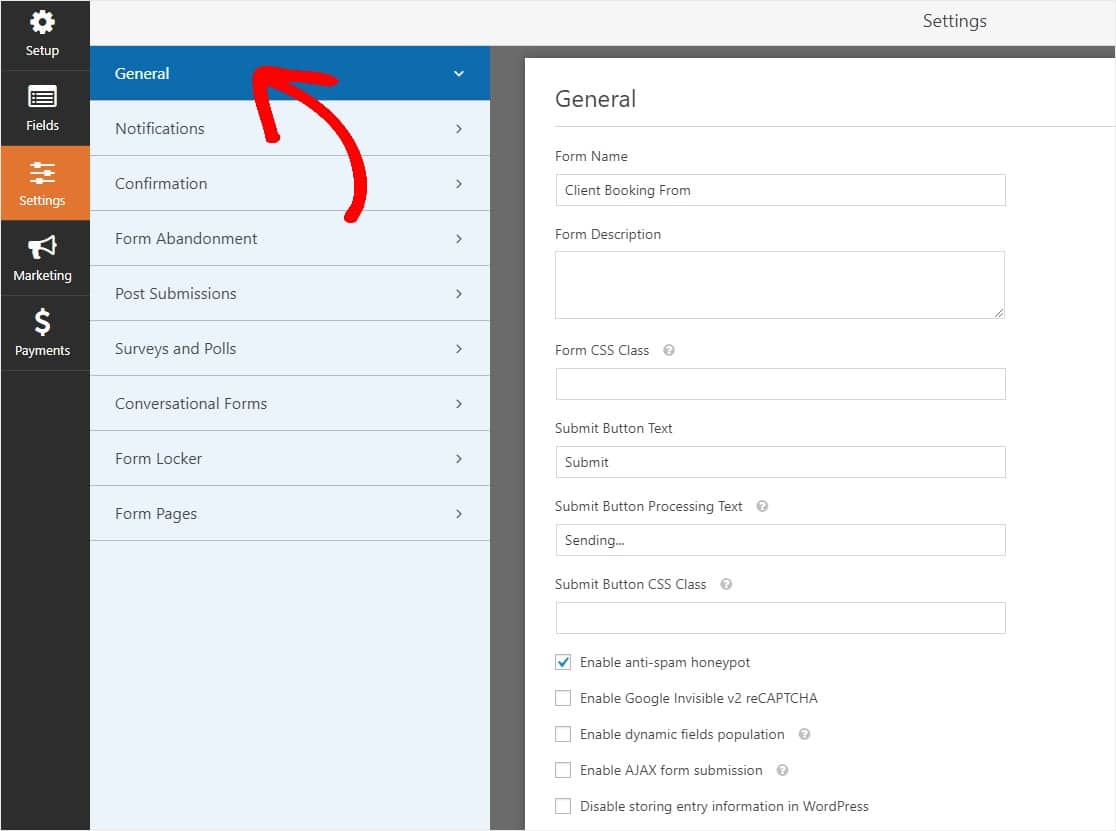The height and width of the screenshot is (831, 1116).
Task: Open Post Submissions settings
Action: click(x=290, y=294)
